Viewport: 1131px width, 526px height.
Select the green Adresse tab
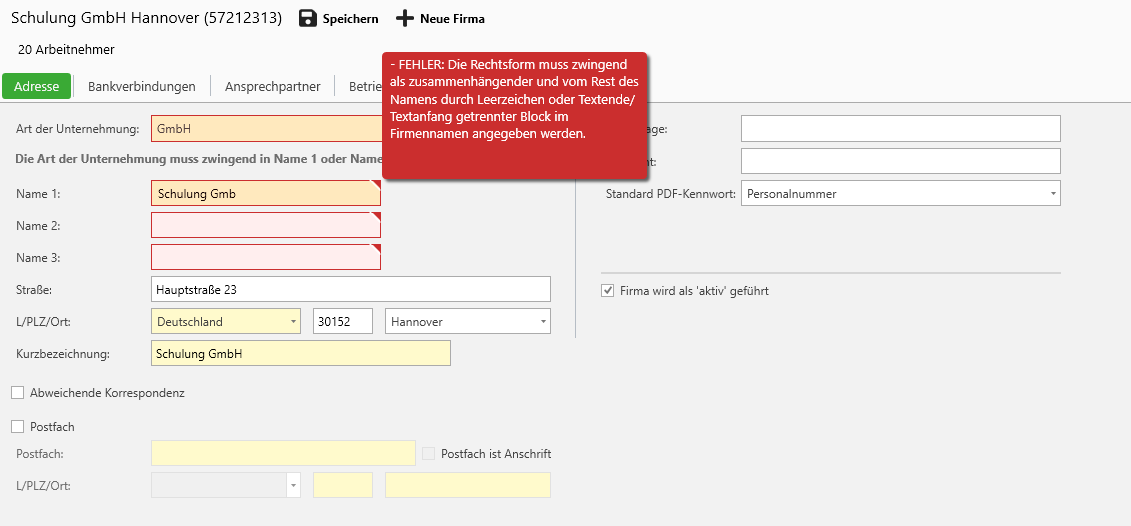pyautogui.click(x=36, y=86)
